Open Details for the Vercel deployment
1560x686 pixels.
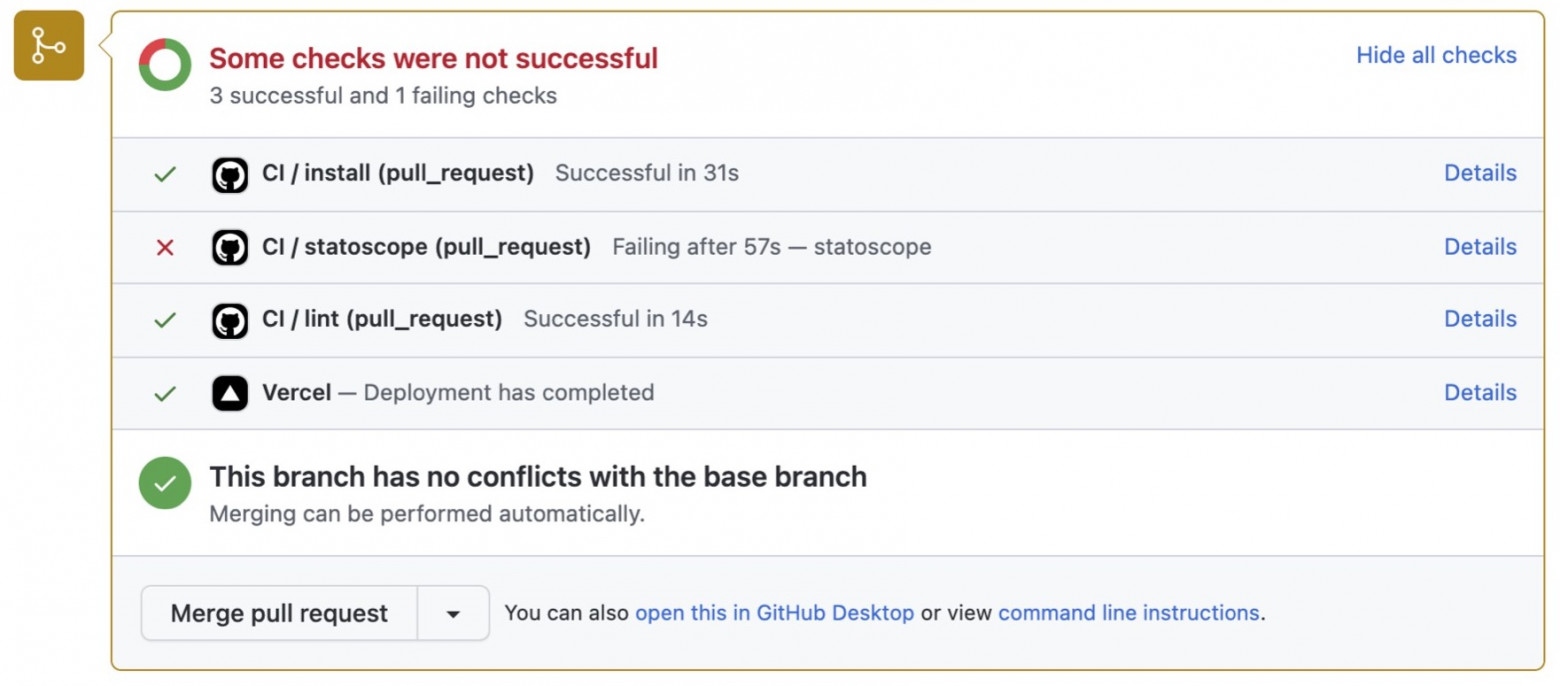click(x=1480, y=392)
